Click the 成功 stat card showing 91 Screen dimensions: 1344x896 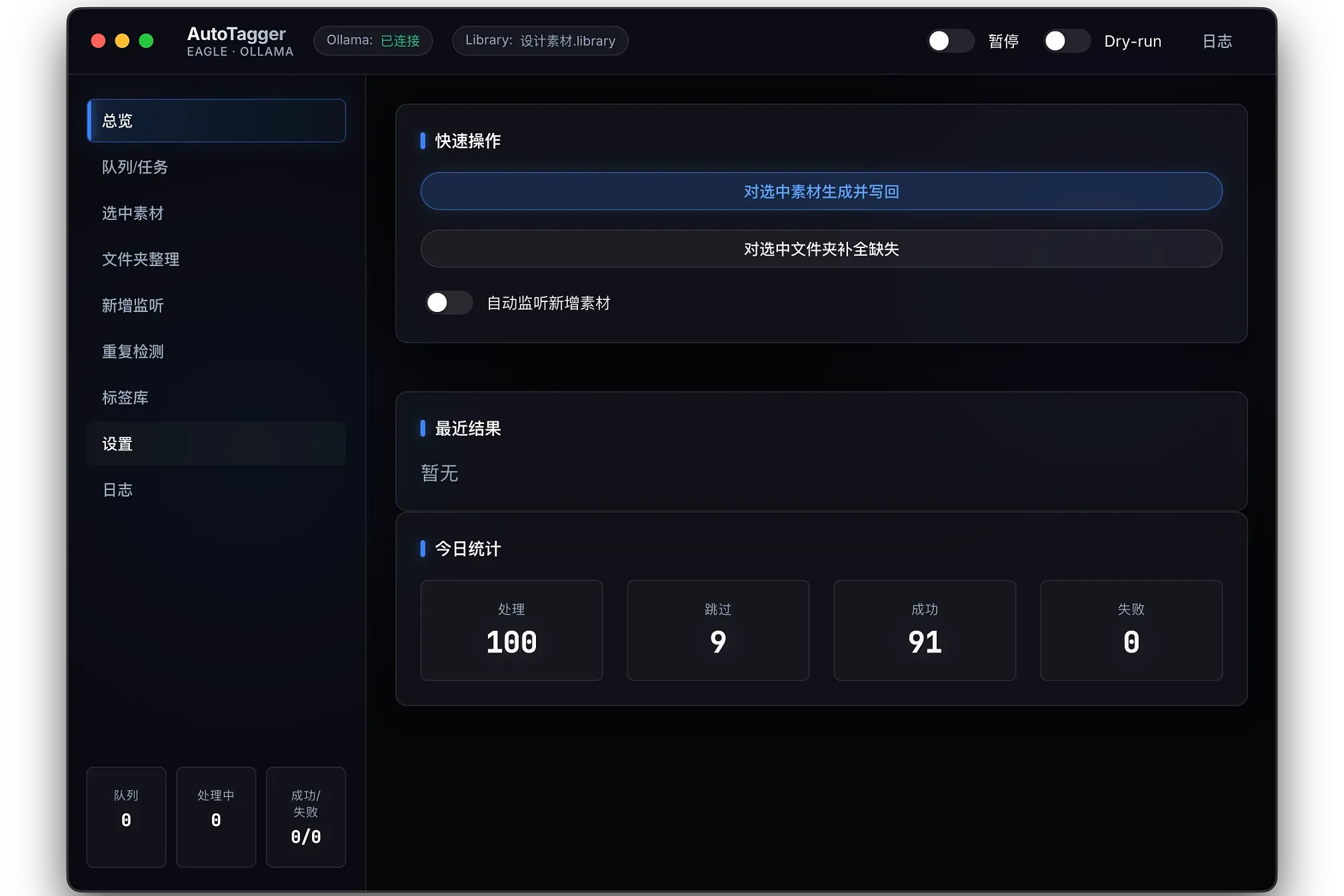point(925,630)
